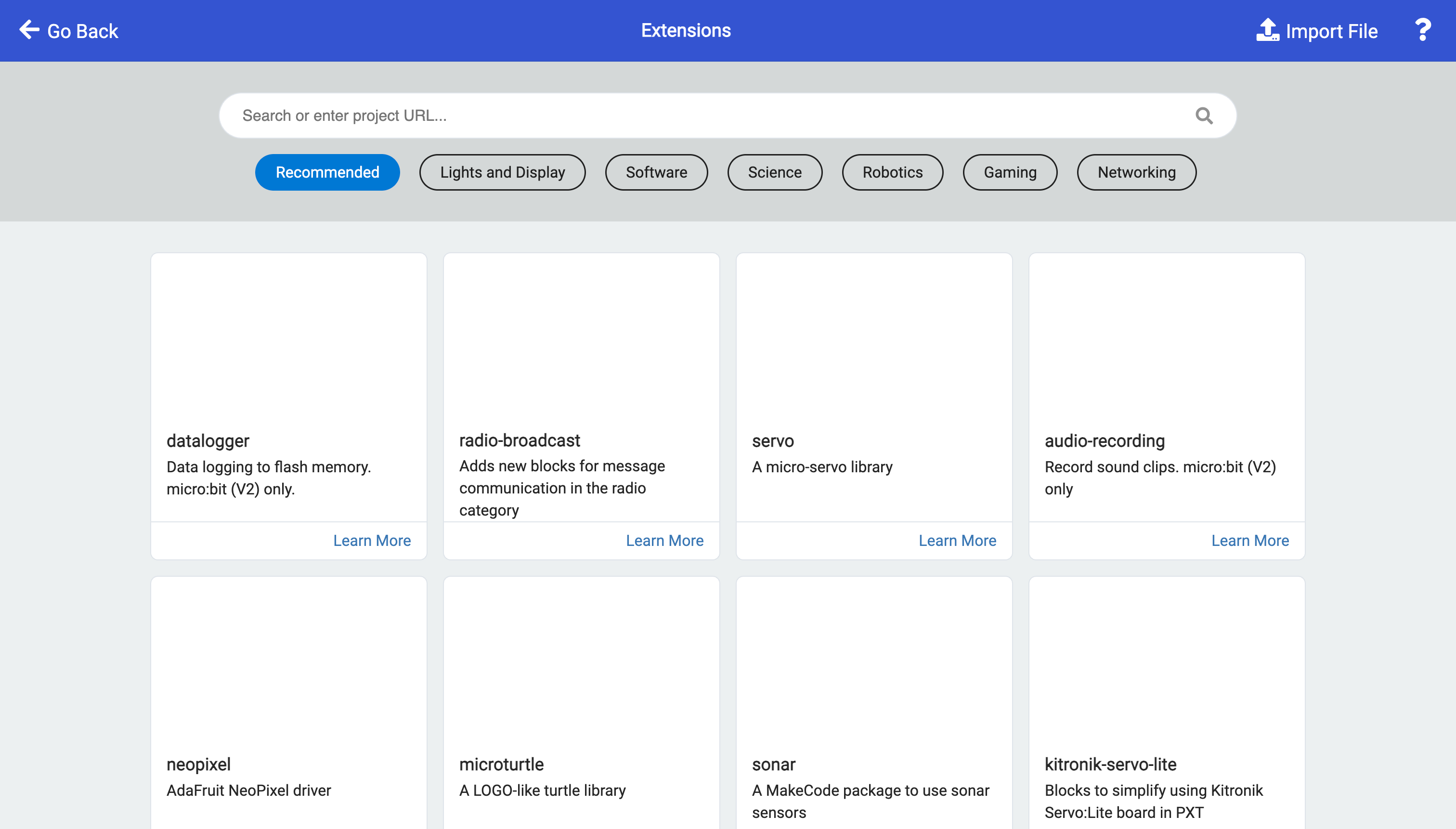Select the radio-broadcast extension title
Screen dimensions: 1456x829
(x=520, y=440)
